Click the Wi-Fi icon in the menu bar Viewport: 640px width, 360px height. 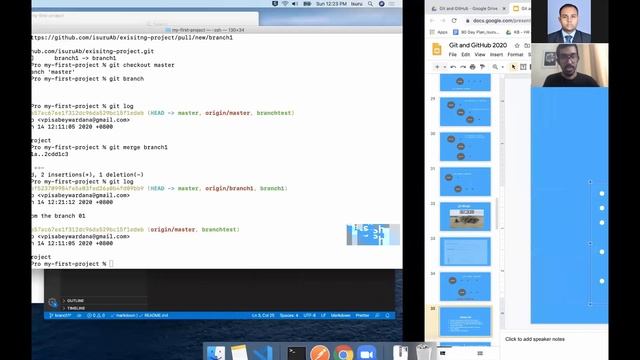click(x=285, y=4)
